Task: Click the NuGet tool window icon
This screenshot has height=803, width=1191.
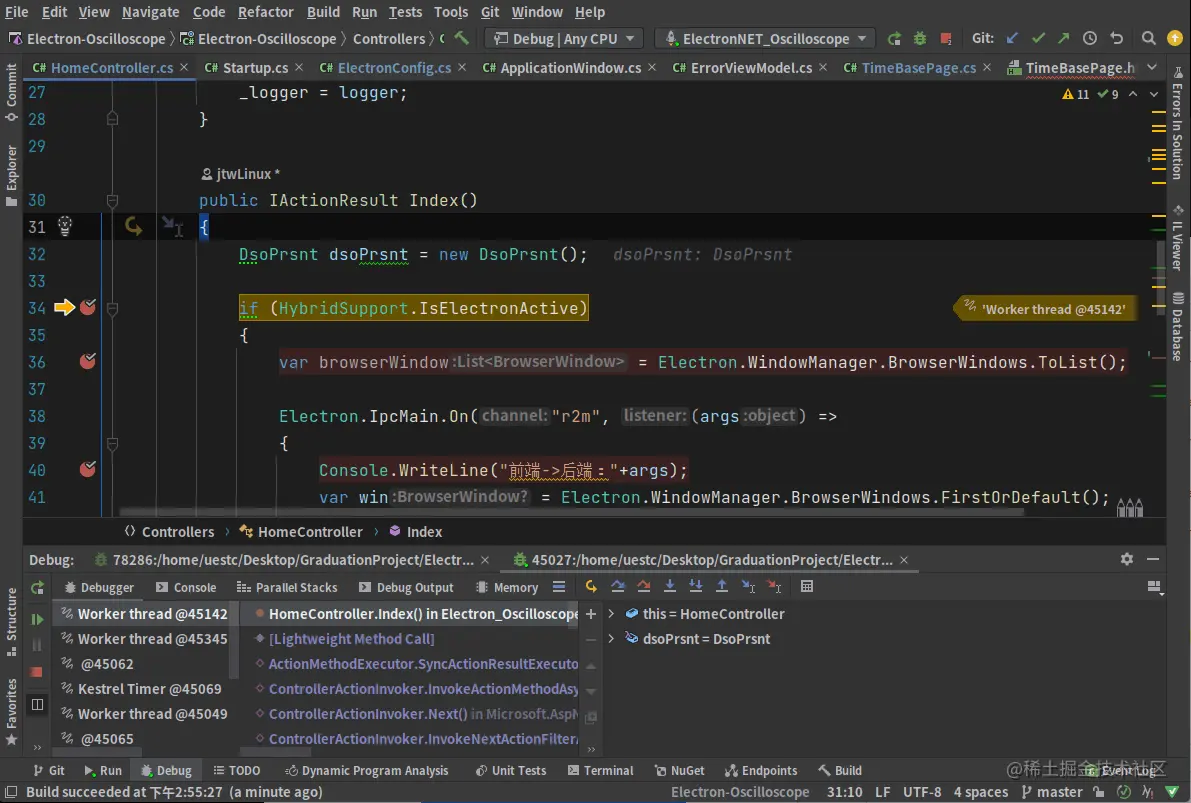Action: (x=680, y=770)
